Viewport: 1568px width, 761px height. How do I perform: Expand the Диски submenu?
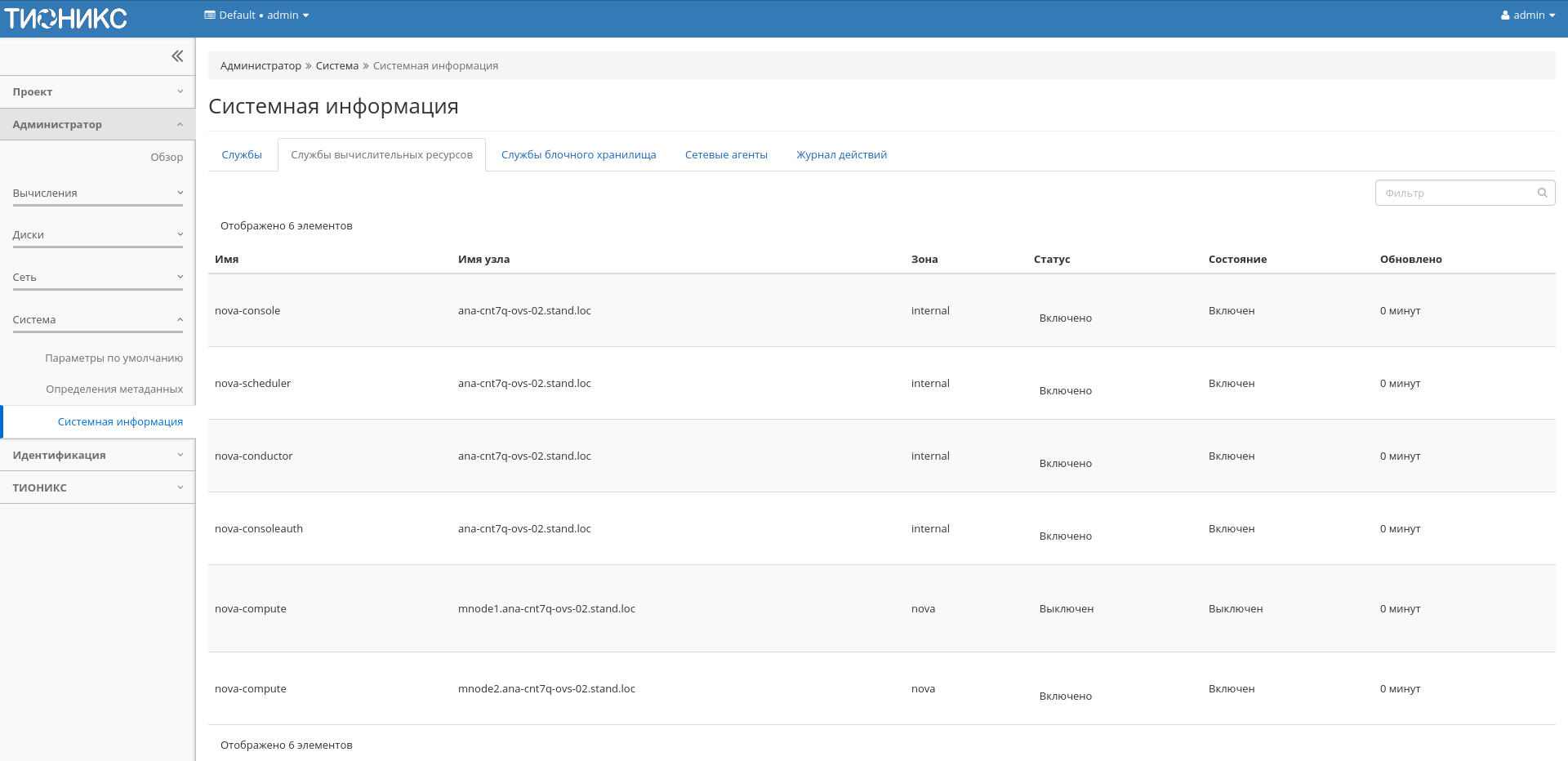[97, 235]
